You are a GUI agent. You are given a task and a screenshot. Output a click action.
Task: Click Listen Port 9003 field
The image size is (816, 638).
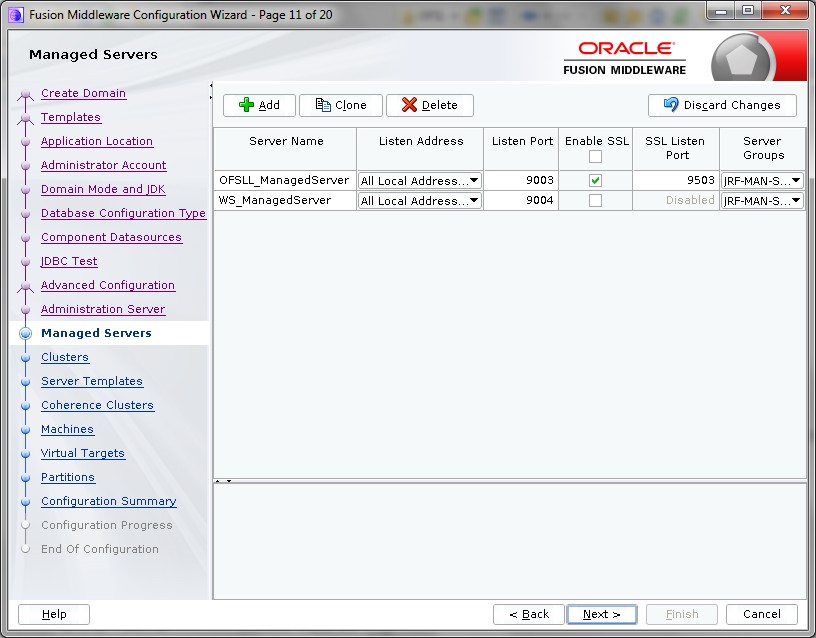click(521, 180)
